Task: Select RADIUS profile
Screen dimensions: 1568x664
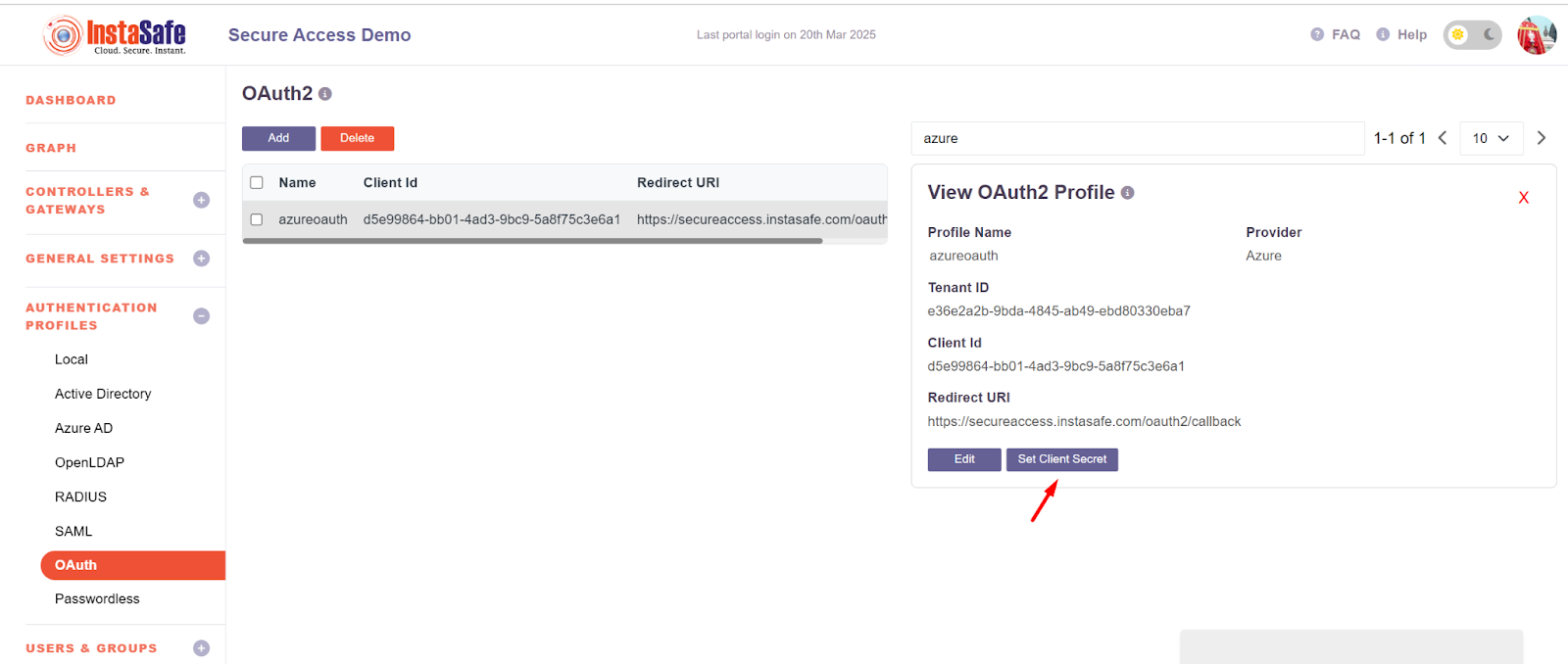Action: (x=80, y=497)
